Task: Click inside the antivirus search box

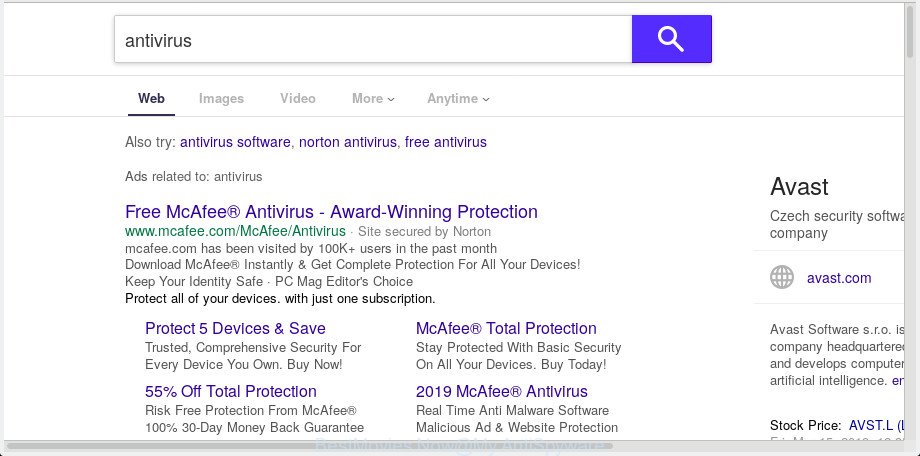Action: tap(373, 39)
